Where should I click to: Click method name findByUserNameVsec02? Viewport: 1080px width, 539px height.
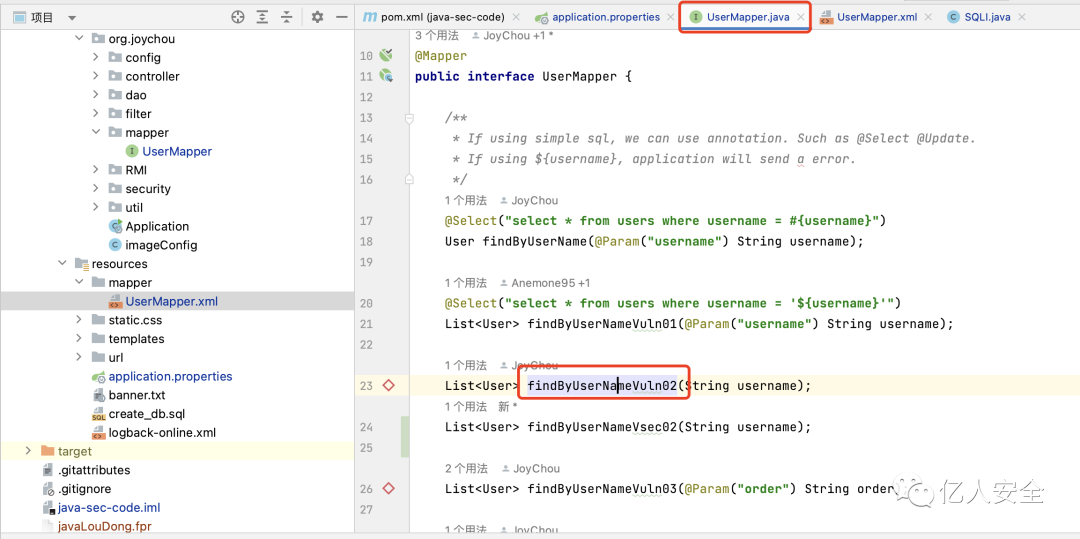click(x=603, y=427)
